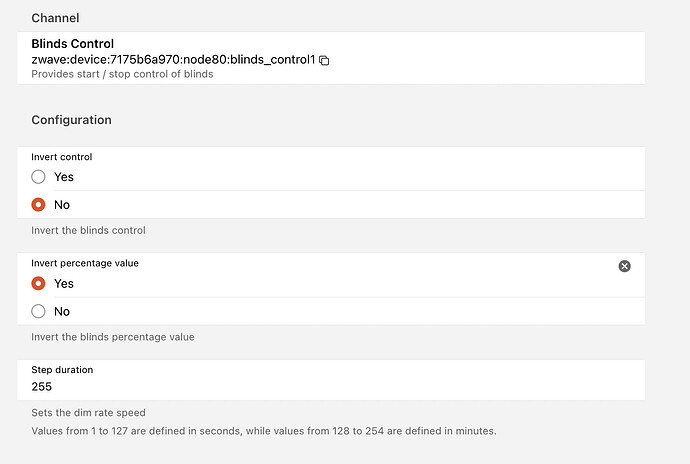Click the 'Invert percentage value' parameter label
The image size is (690, 464).
click(x=85, y=263)
